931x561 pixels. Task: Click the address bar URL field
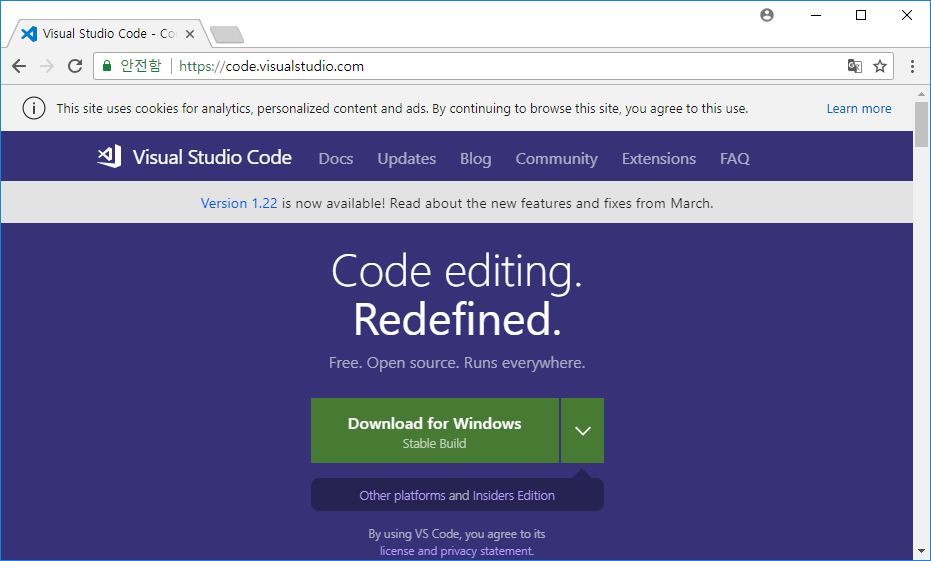(500, 66)
